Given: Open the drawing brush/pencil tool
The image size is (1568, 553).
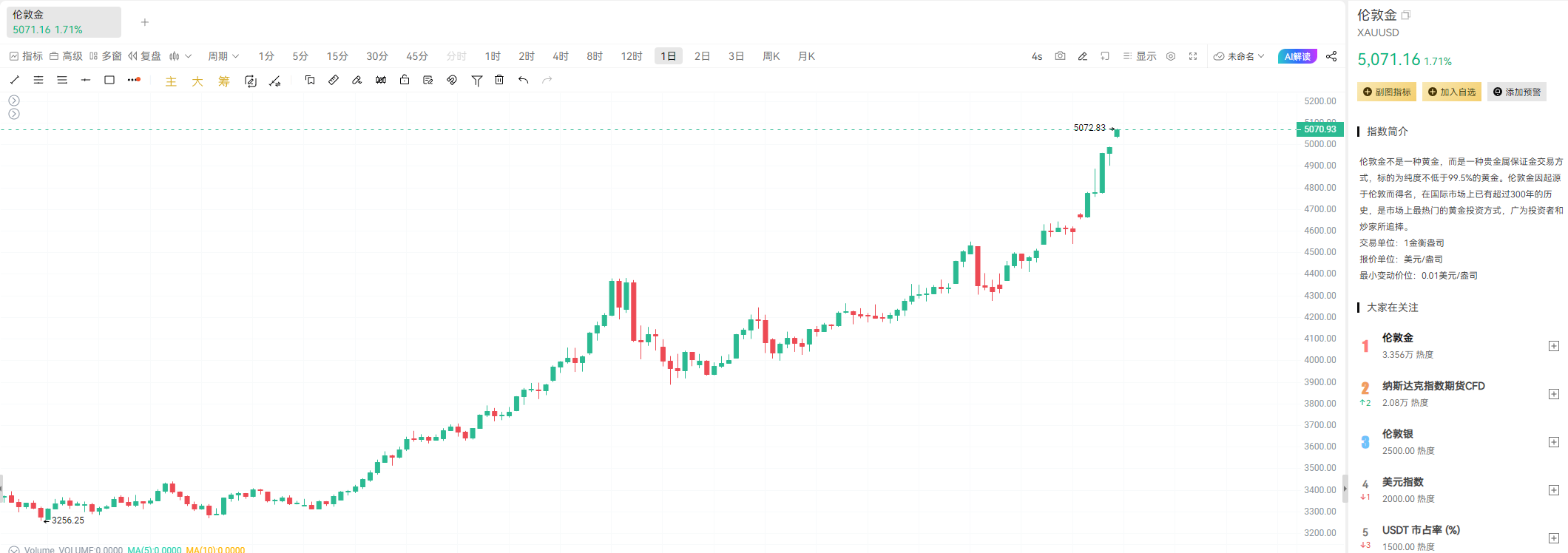Looking at the screenshot, I should (358, 80).
